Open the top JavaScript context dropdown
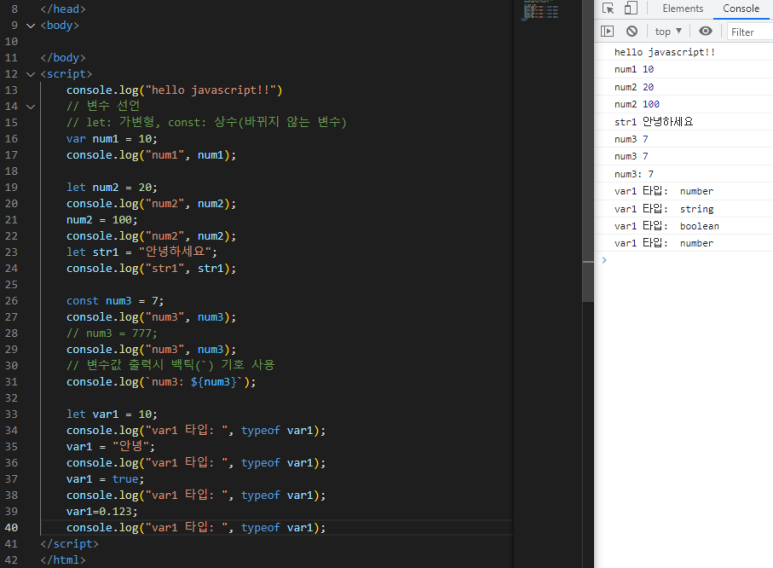The width and height of the screenshot is (773, 568). [668, 32]
